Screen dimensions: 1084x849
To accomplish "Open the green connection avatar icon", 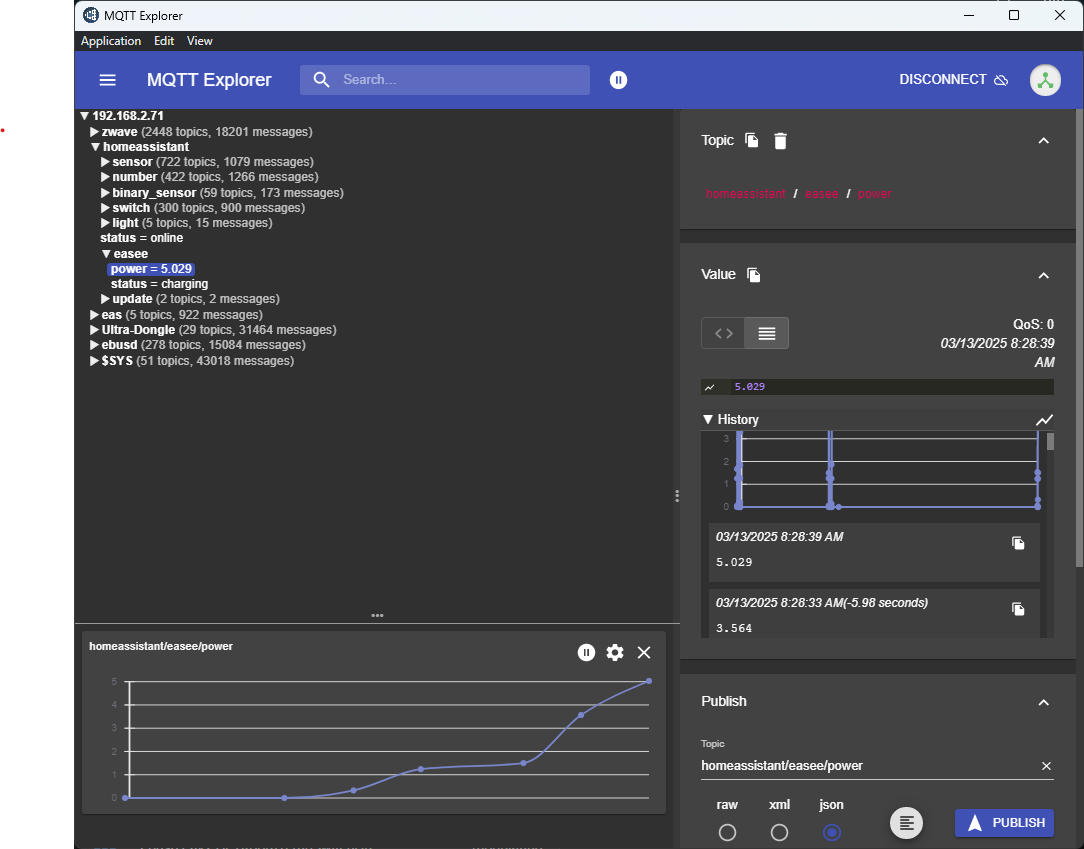I will (x=1045, y=80).
